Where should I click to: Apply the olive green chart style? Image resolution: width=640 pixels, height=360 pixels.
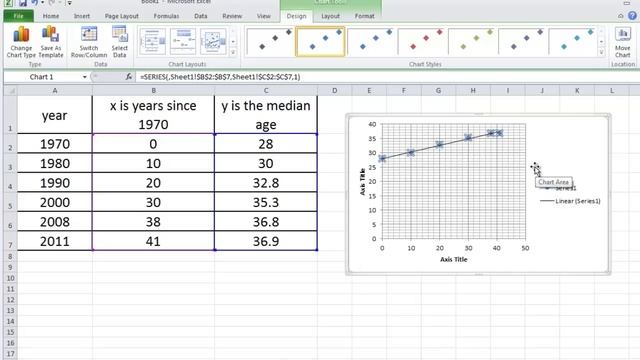(472, 41)
